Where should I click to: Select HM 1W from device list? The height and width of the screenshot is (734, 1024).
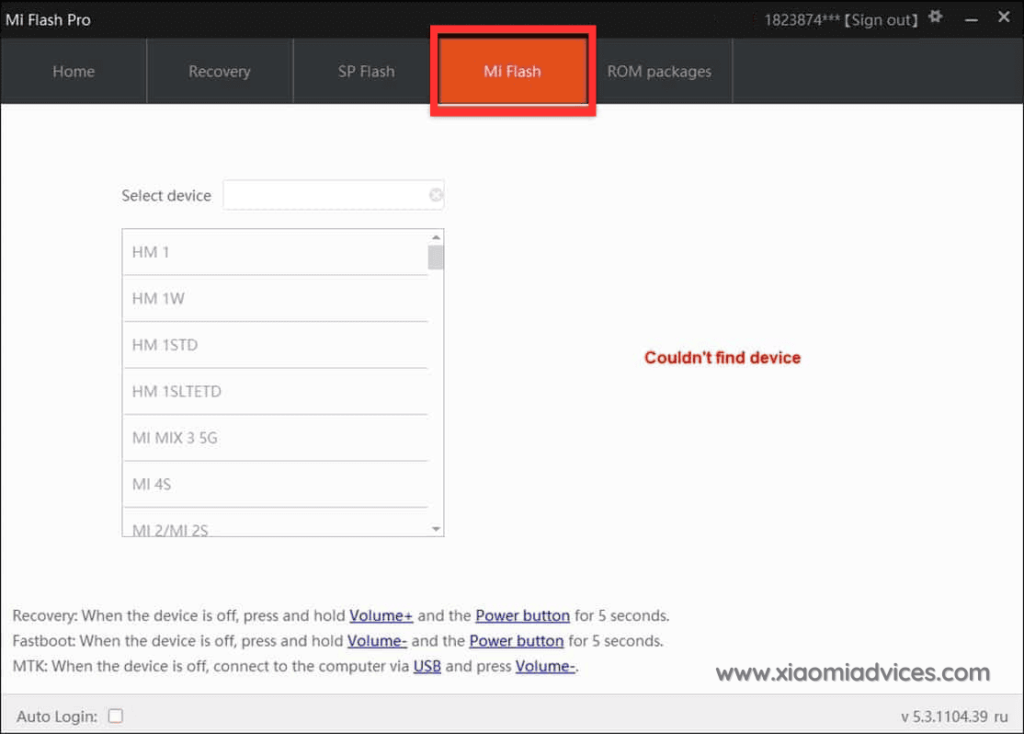(x=276, y=298)
